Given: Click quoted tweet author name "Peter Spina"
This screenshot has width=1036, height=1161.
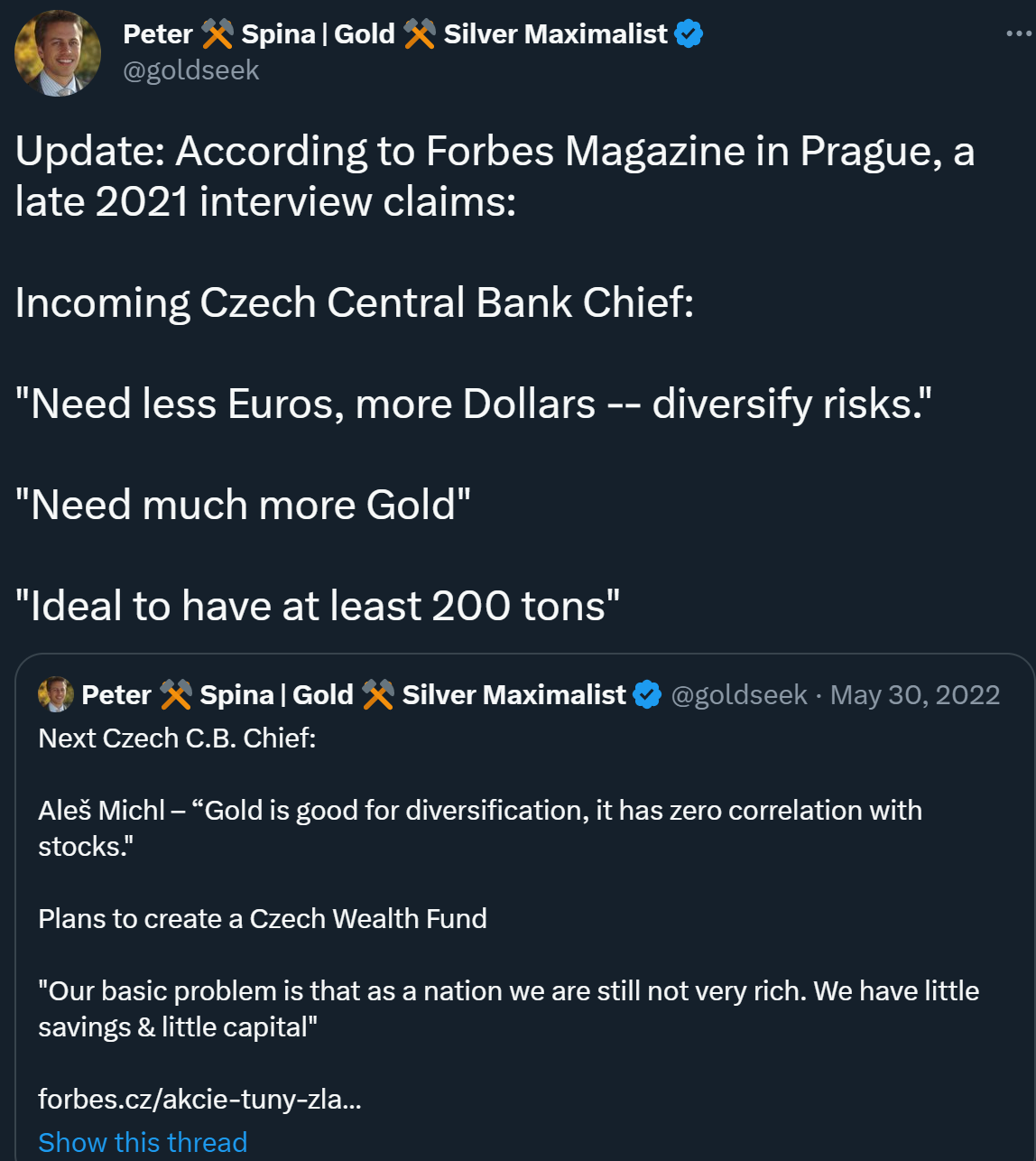Looking at the screenshot, I should [116, 694].
